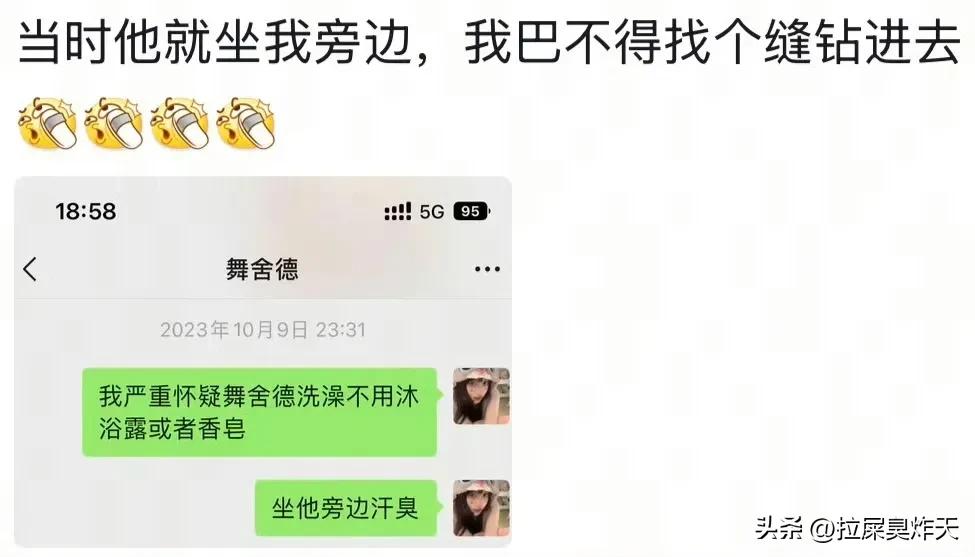Open the sender avatar beside second message
The width and height of the screenshot is (975, 557).
[x=481, y=508]
